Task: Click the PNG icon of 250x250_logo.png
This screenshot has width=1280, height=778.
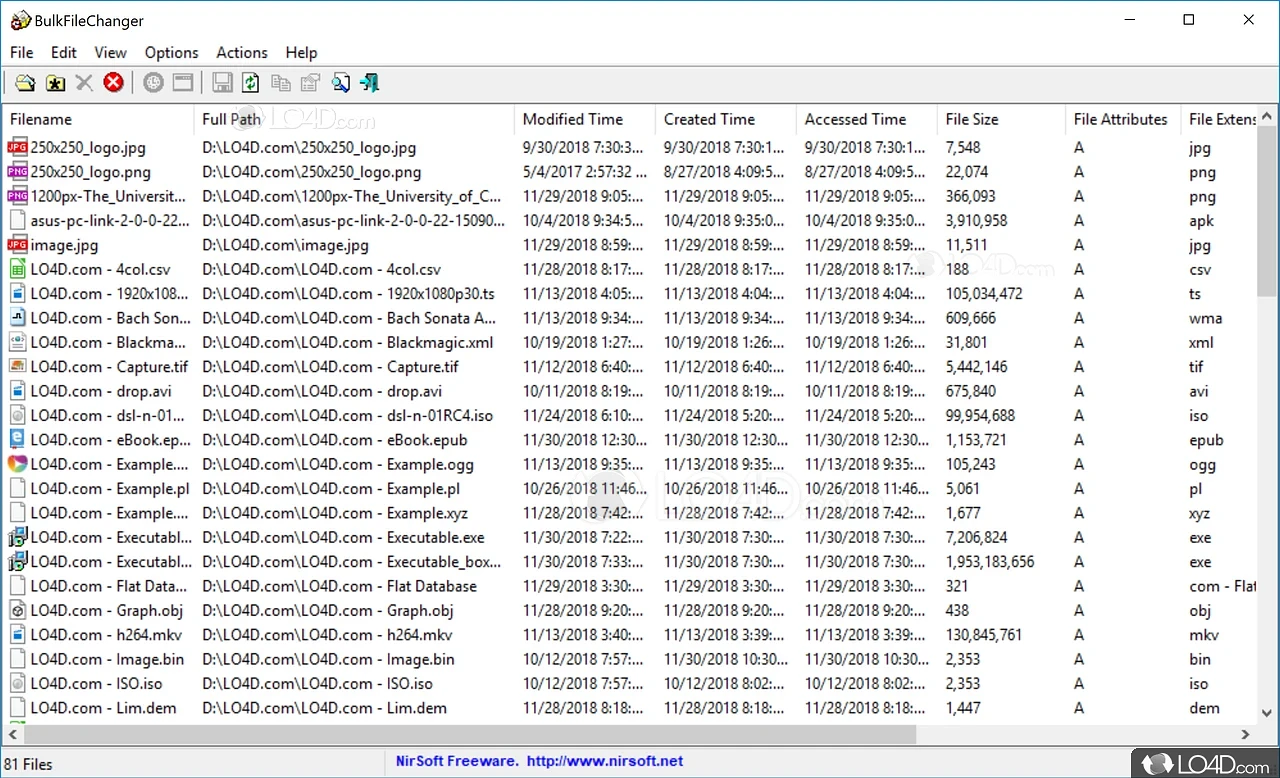Action: [18, 172]
